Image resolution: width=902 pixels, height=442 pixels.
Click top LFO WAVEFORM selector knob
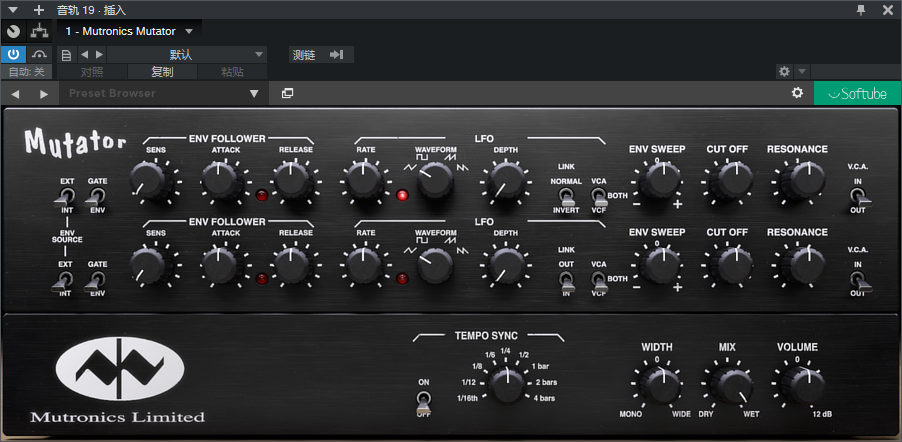tap(436, 181)
